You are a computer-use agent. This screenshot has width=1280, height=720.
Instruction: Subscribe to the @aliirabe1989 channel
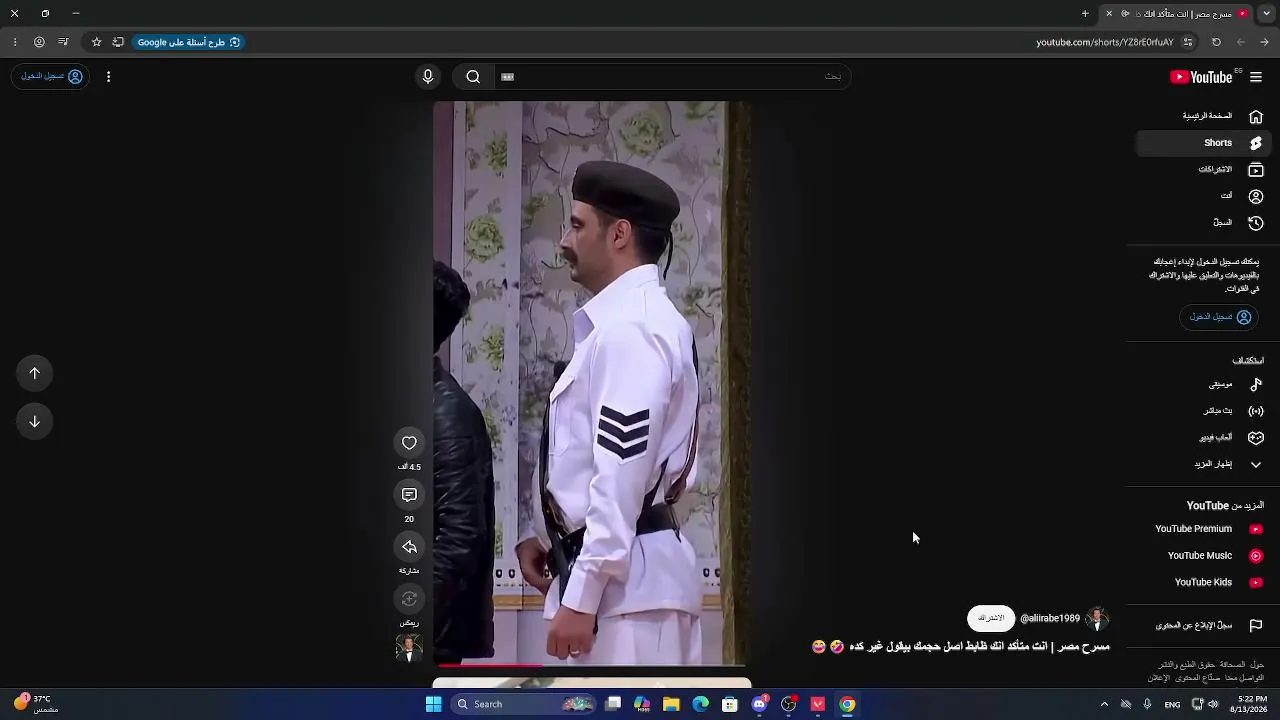point(991,618)
